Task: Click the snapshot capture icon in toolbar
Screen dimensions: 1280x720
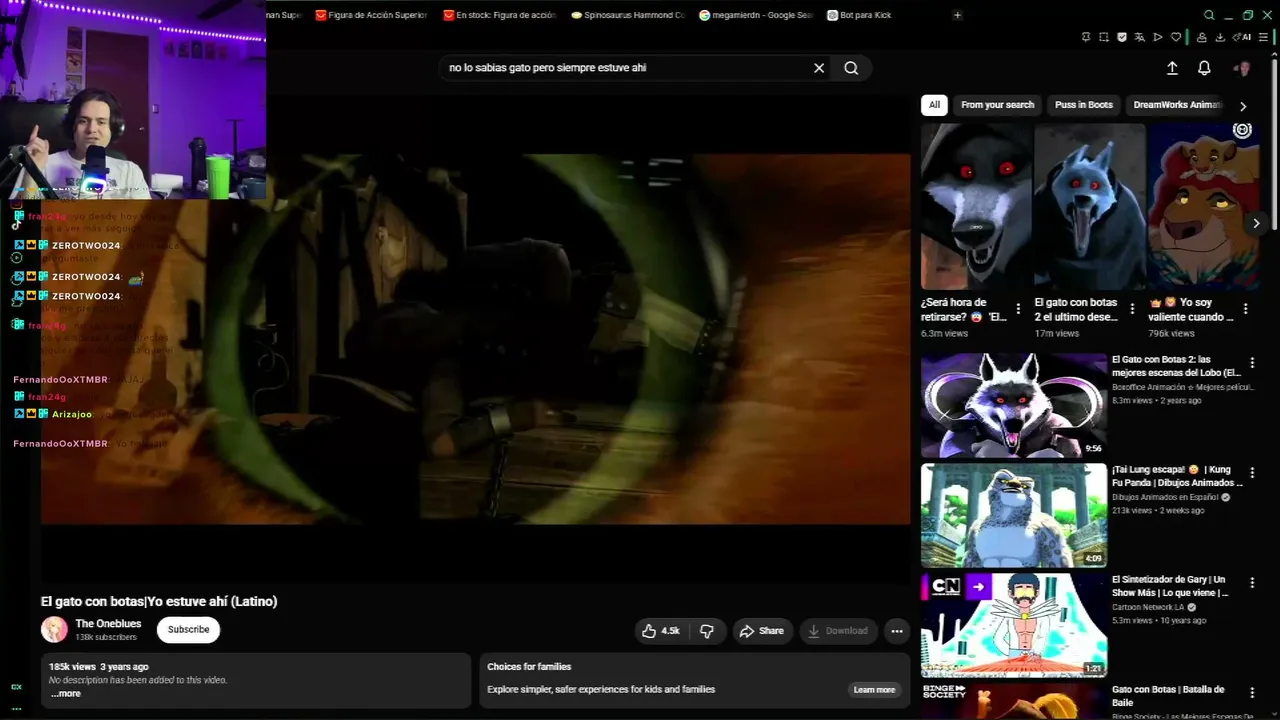Action: click(x=1104, y=37)
